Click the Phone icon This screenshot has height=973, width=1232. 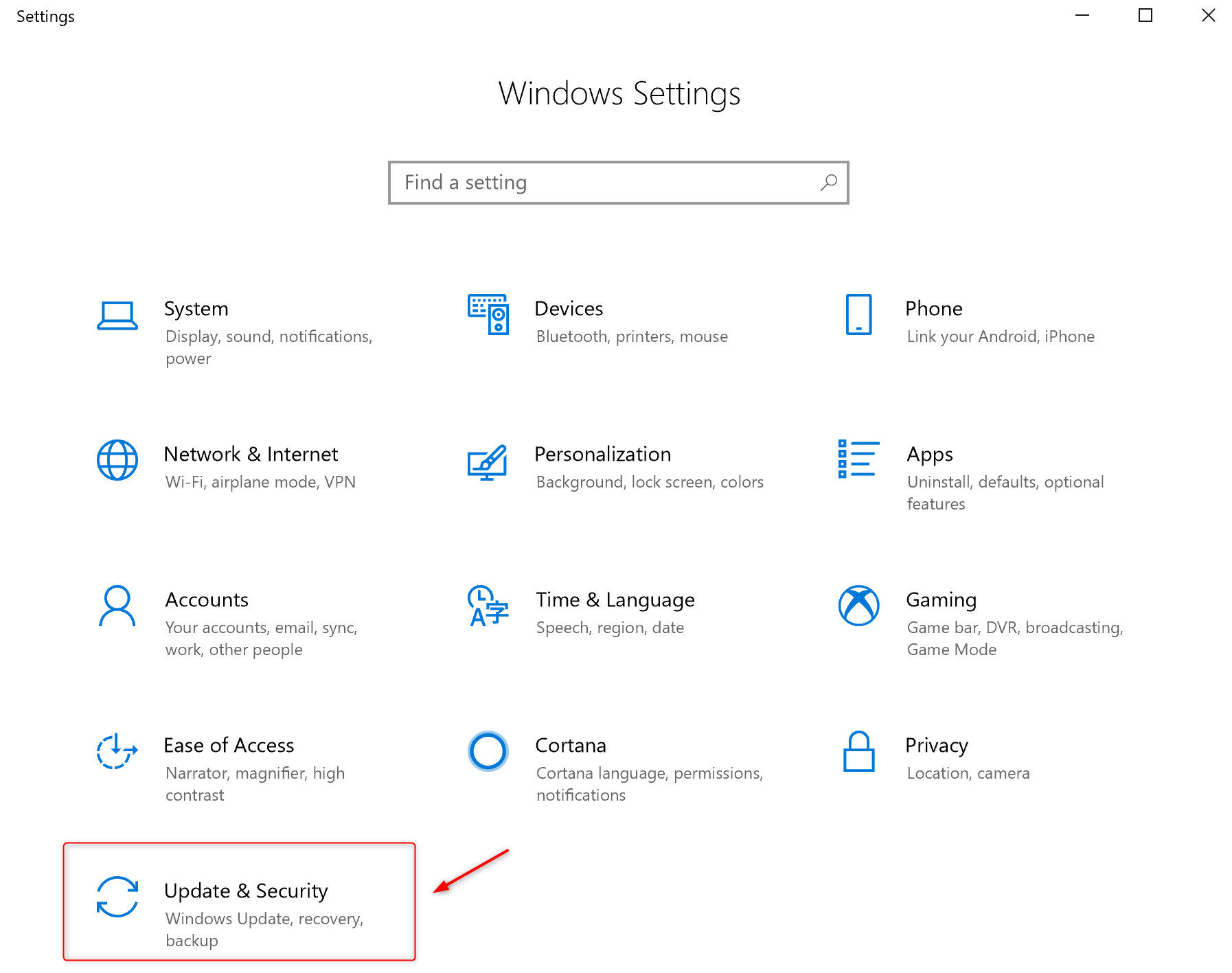coord(858,314)
